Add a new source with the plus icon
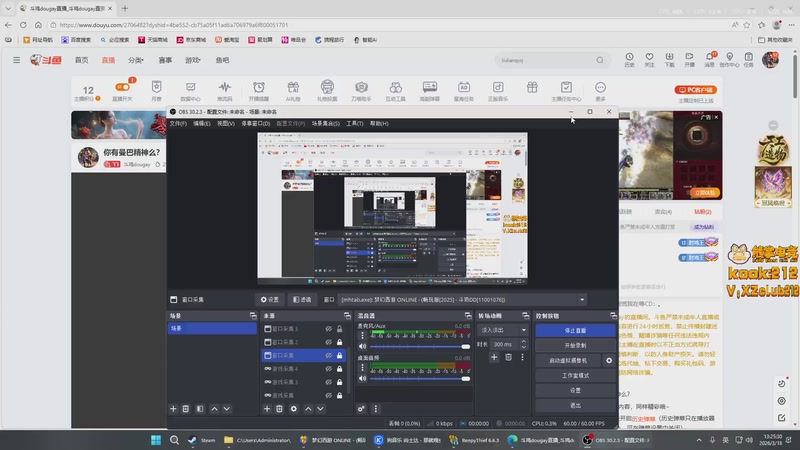 [267, 409]
